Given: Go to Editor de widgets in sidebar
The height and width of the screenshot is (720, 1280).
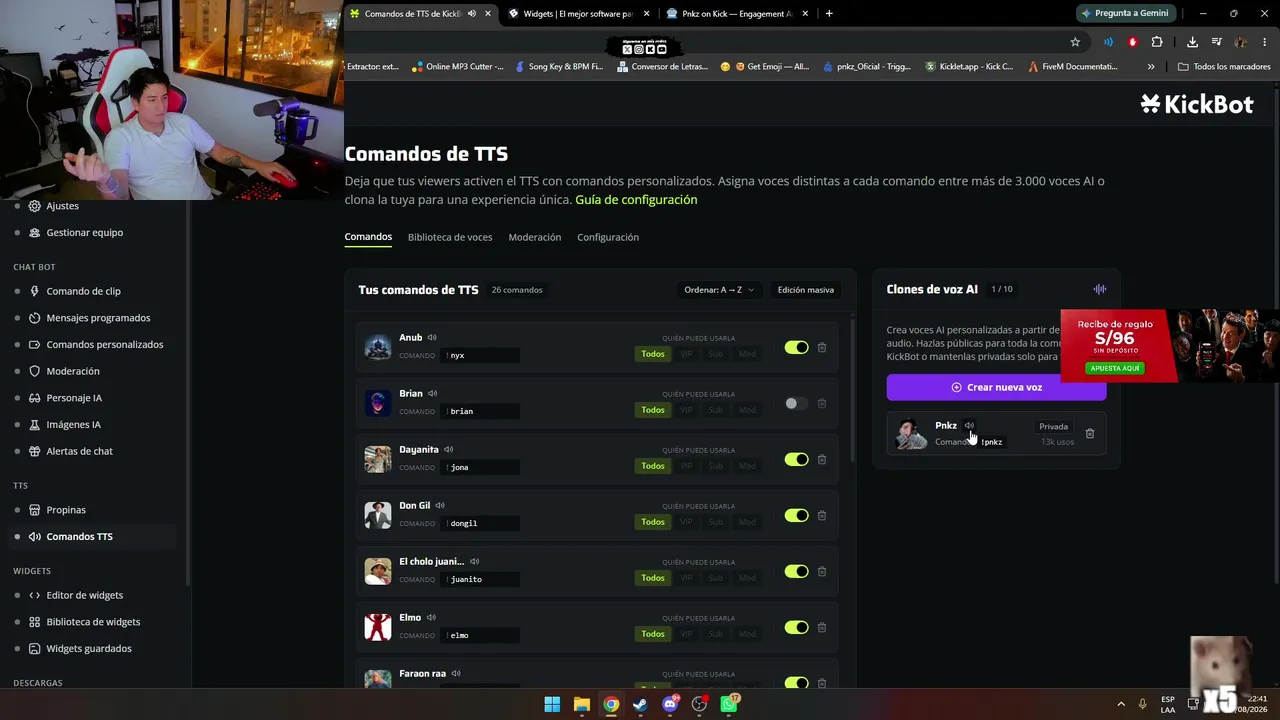Looking at the screenshot, I should point(84,595).
